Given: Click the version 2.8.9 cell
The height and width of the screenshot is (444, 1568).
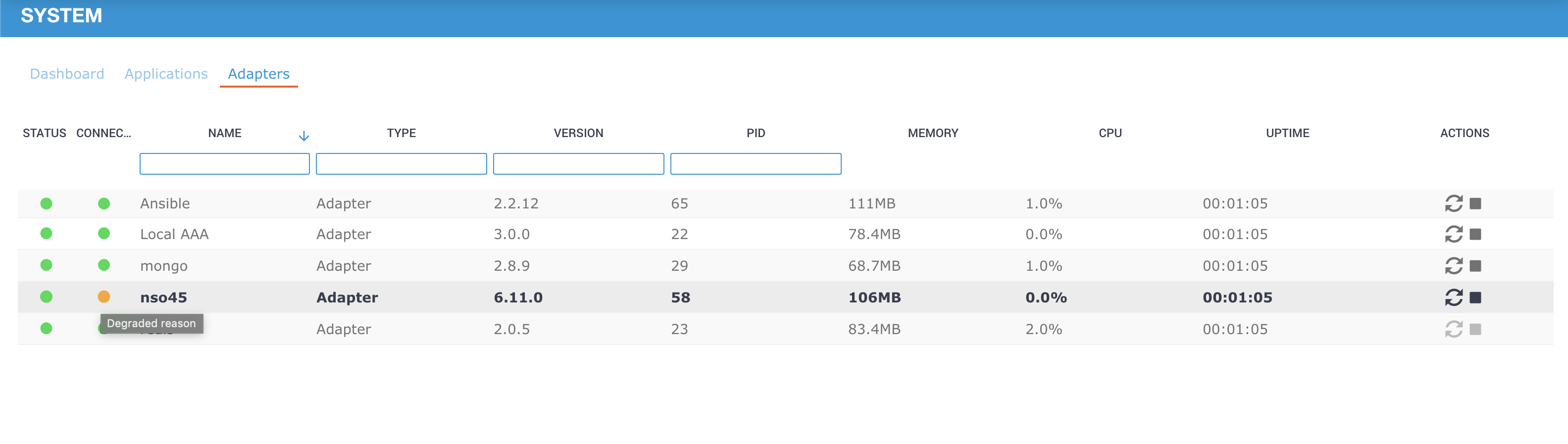Looking at the screenshot, I should pos(512,266).
